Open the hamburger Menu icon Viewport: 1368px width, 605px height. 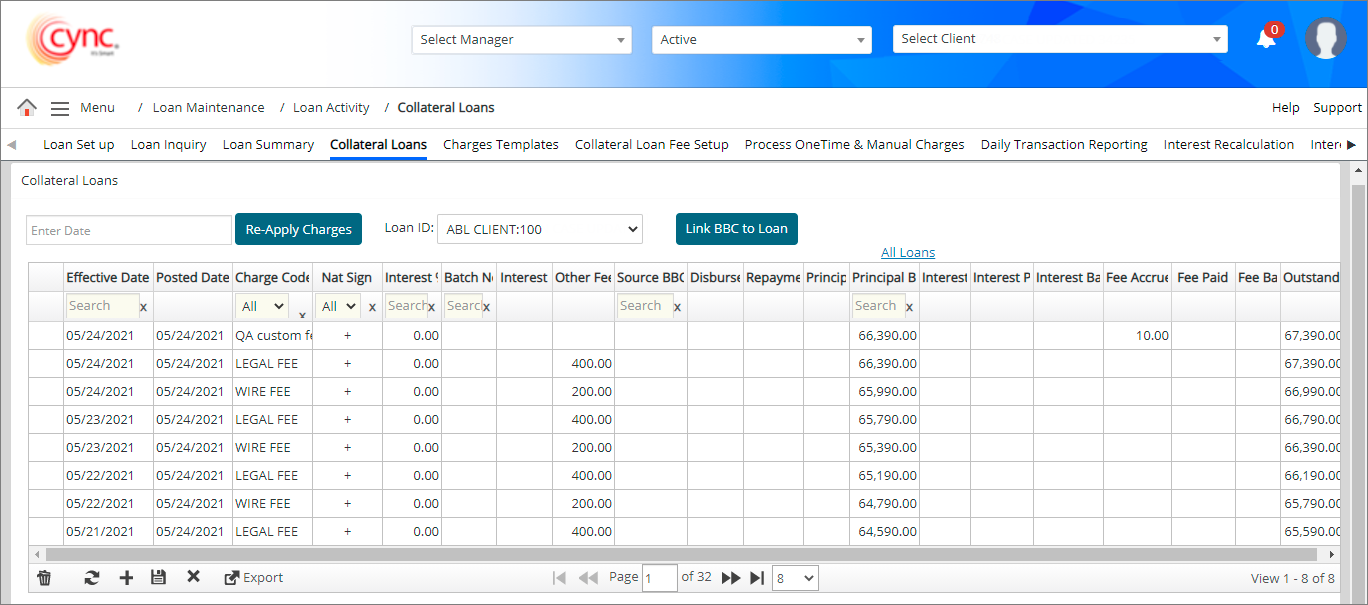tap(60, 108)
